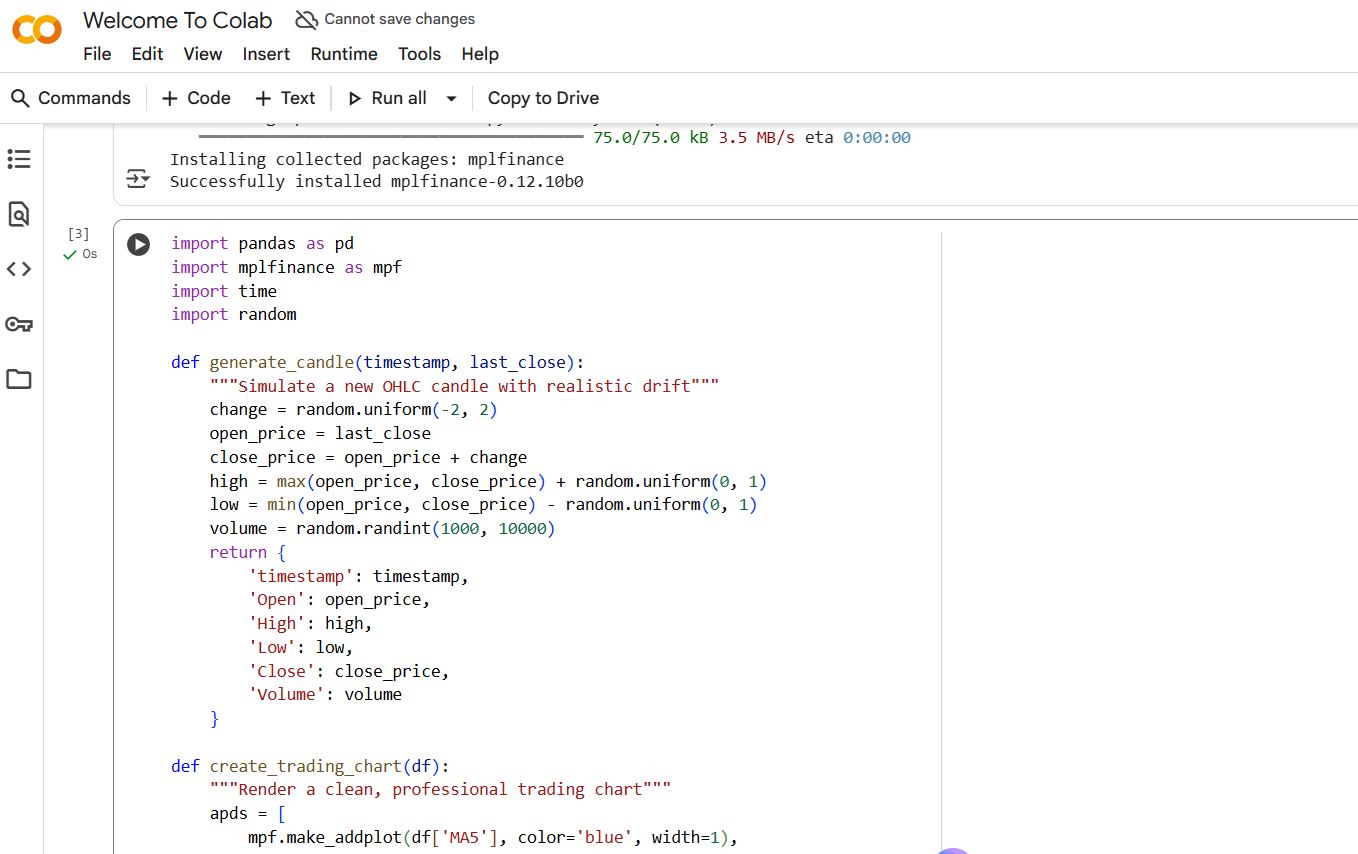Click the Colab logo icon
1358x854 pixels.
[37, 31]
